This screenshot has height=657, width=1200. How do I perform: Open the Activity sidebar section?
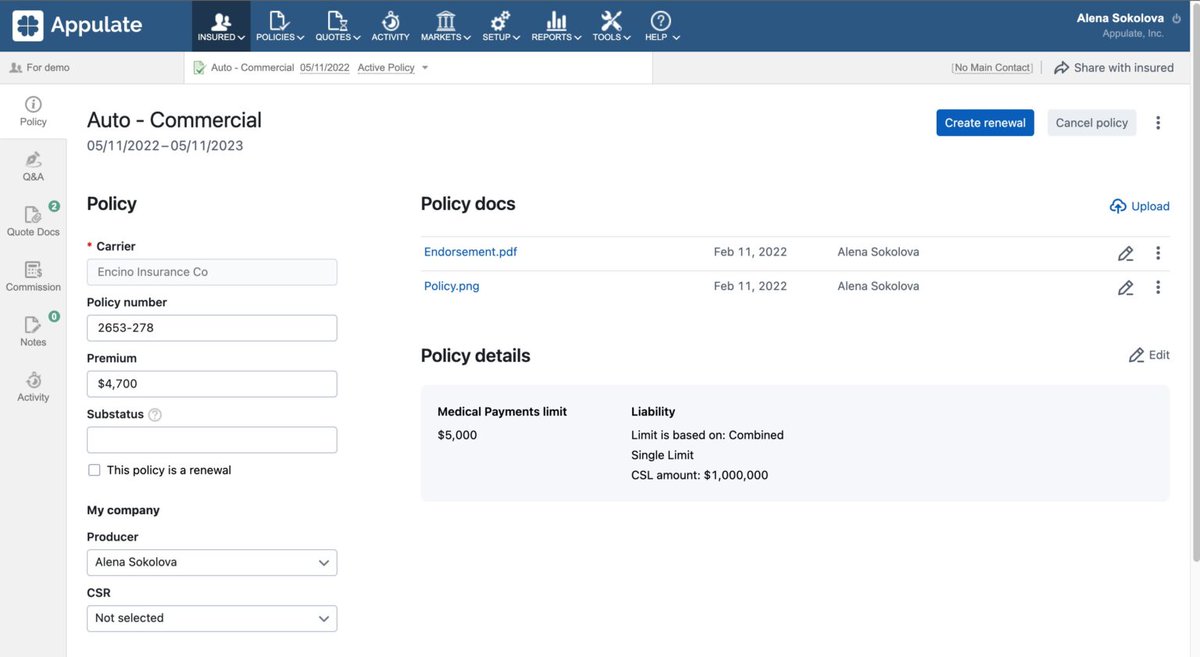(x=33, y=387)
